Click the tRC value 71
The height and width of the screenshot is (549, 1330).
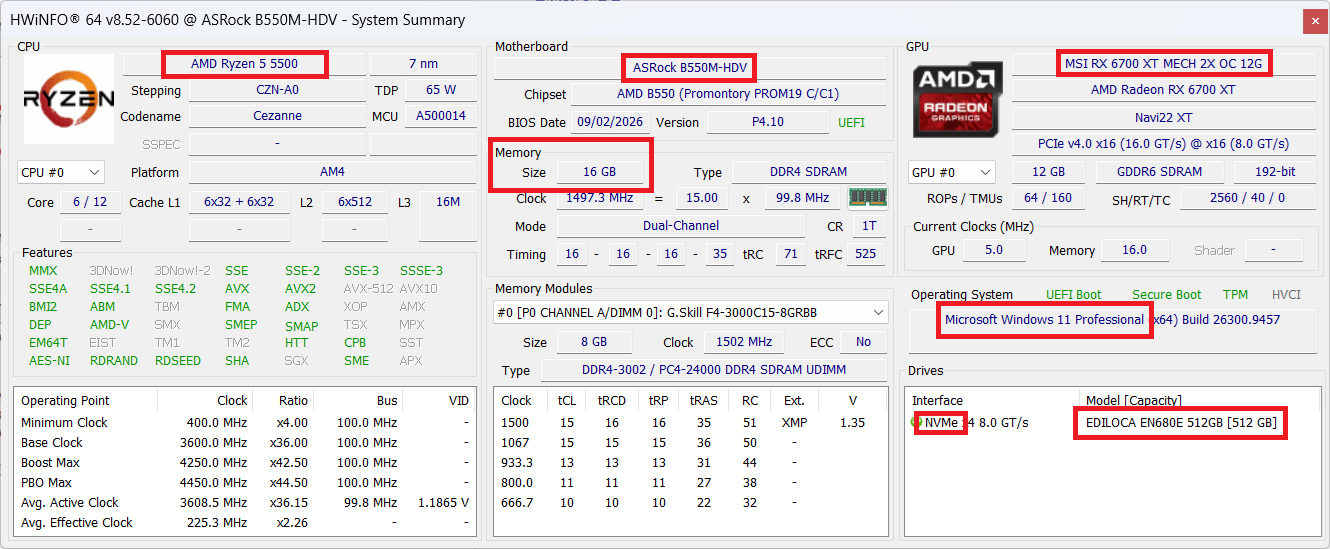[790, 254]
